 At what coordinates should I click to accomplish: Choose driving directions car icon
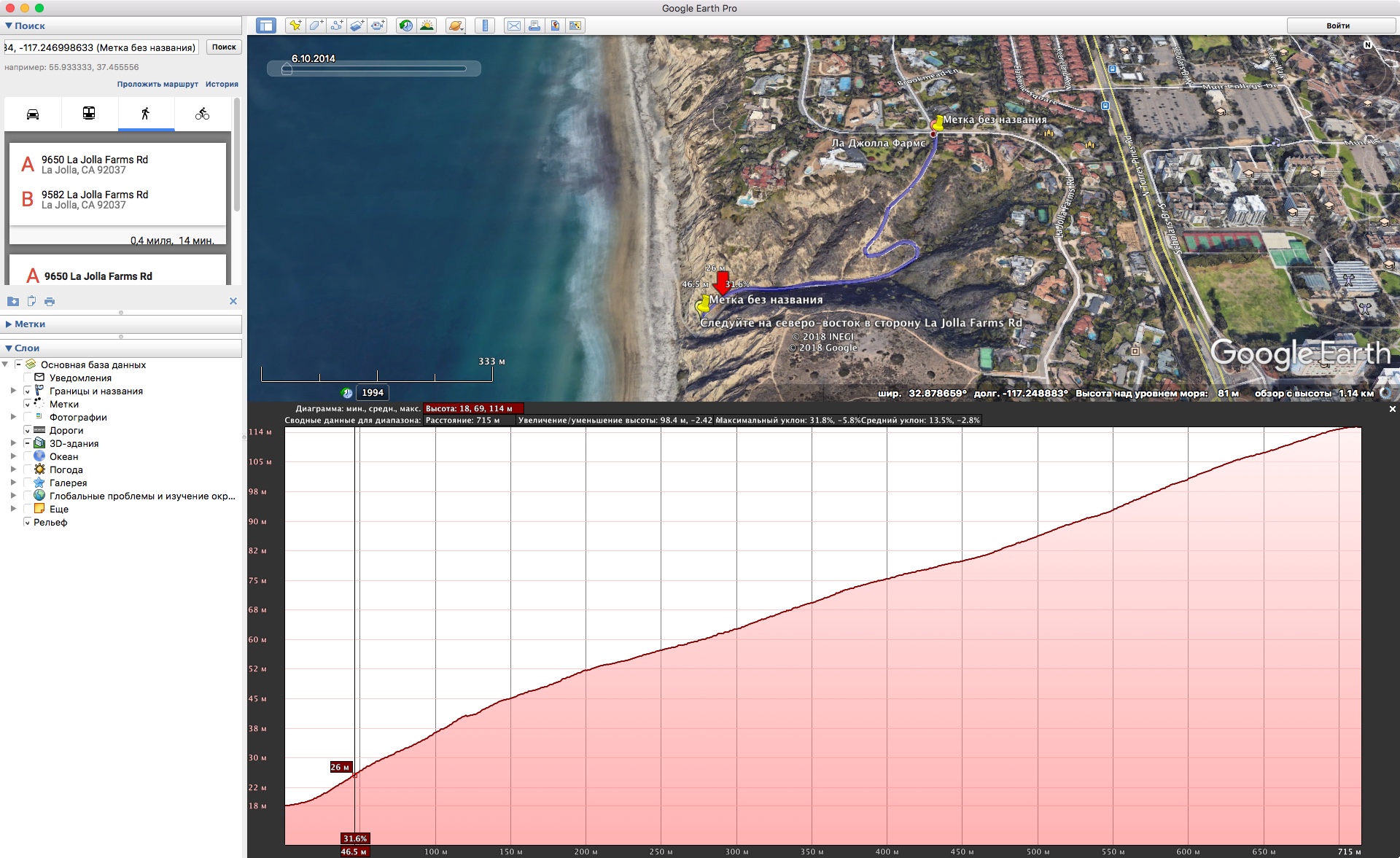[33, 114]
